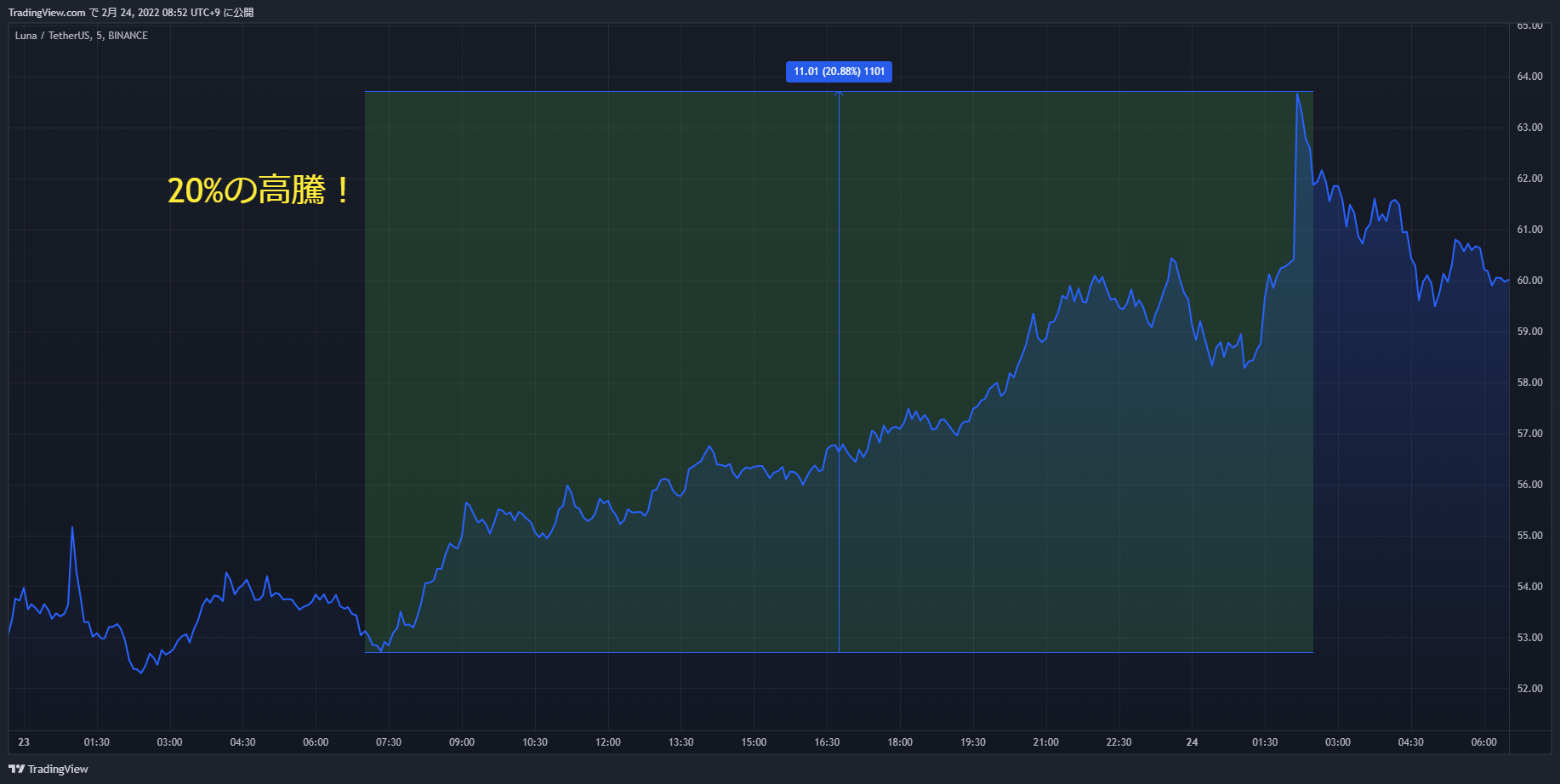1560x784 pixels.
Task: Click the 56.00 price axis label
Action: tap(1529, 485)
